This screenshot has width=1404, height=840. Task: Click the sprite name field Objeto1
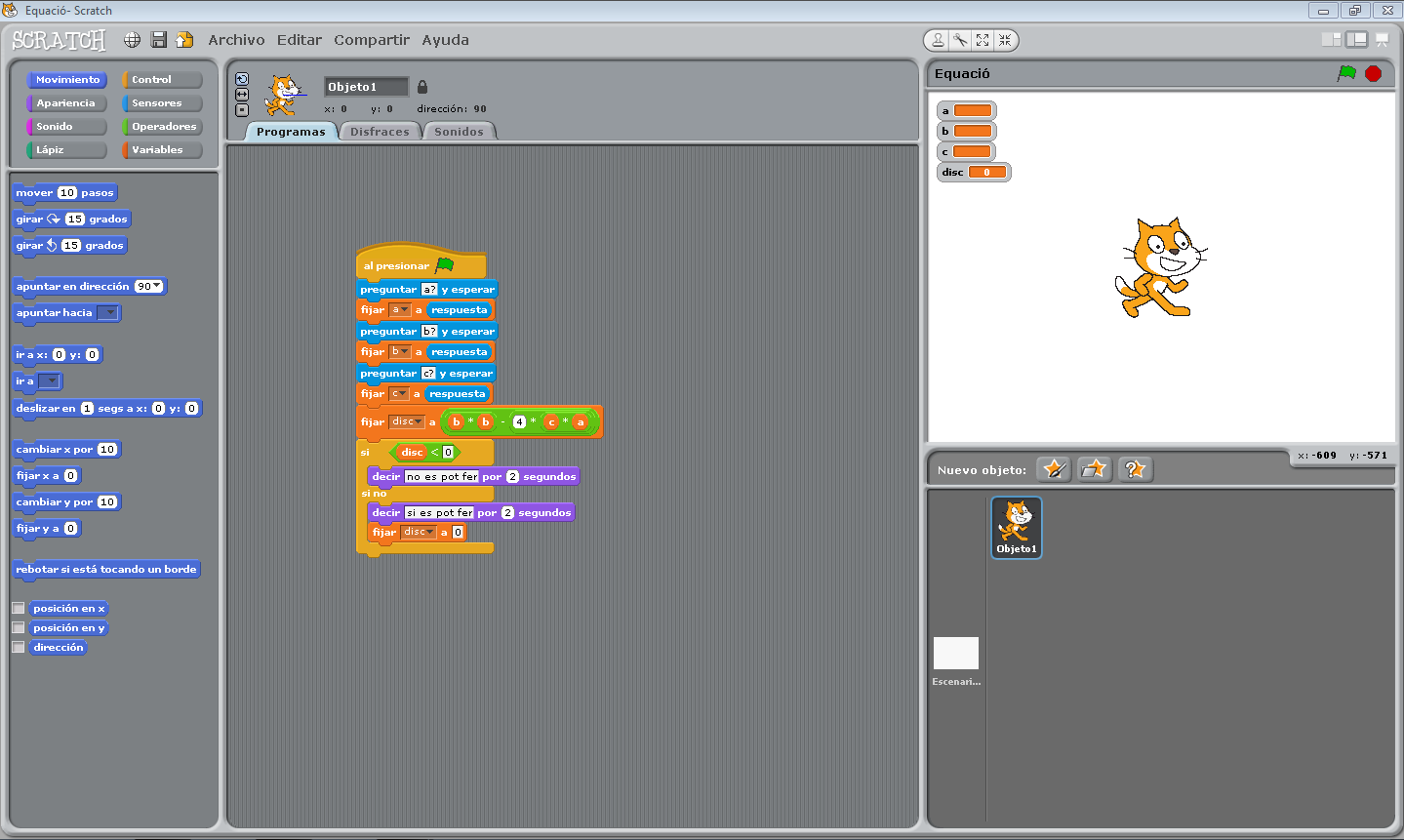coord(366,87)
